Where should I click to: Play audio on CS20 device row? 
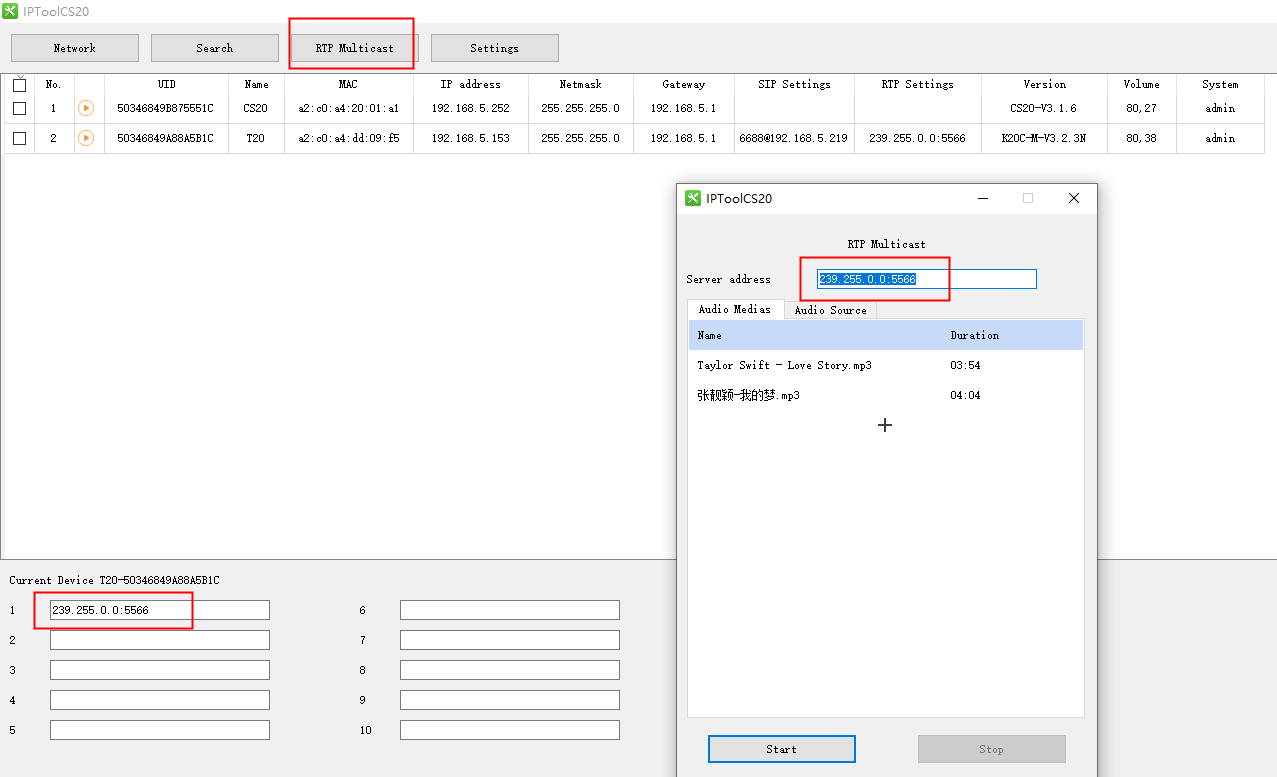(x=86, y=108)
